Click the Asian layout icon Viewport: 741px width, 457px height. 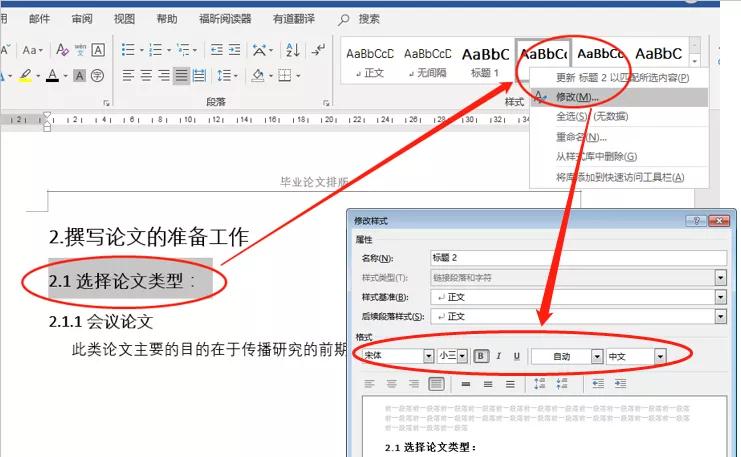click(x=259, y=50)
